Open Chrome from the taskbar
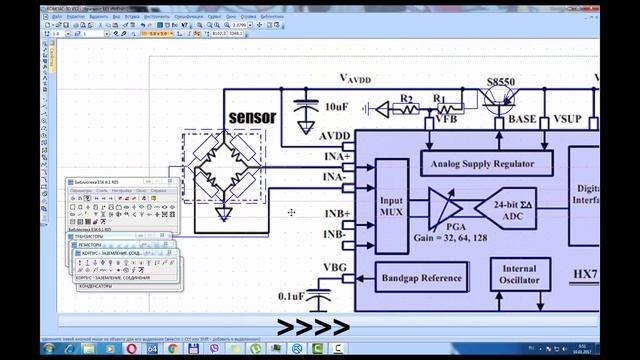This screenshot has width=640, height=360. [x=173, y=349]
